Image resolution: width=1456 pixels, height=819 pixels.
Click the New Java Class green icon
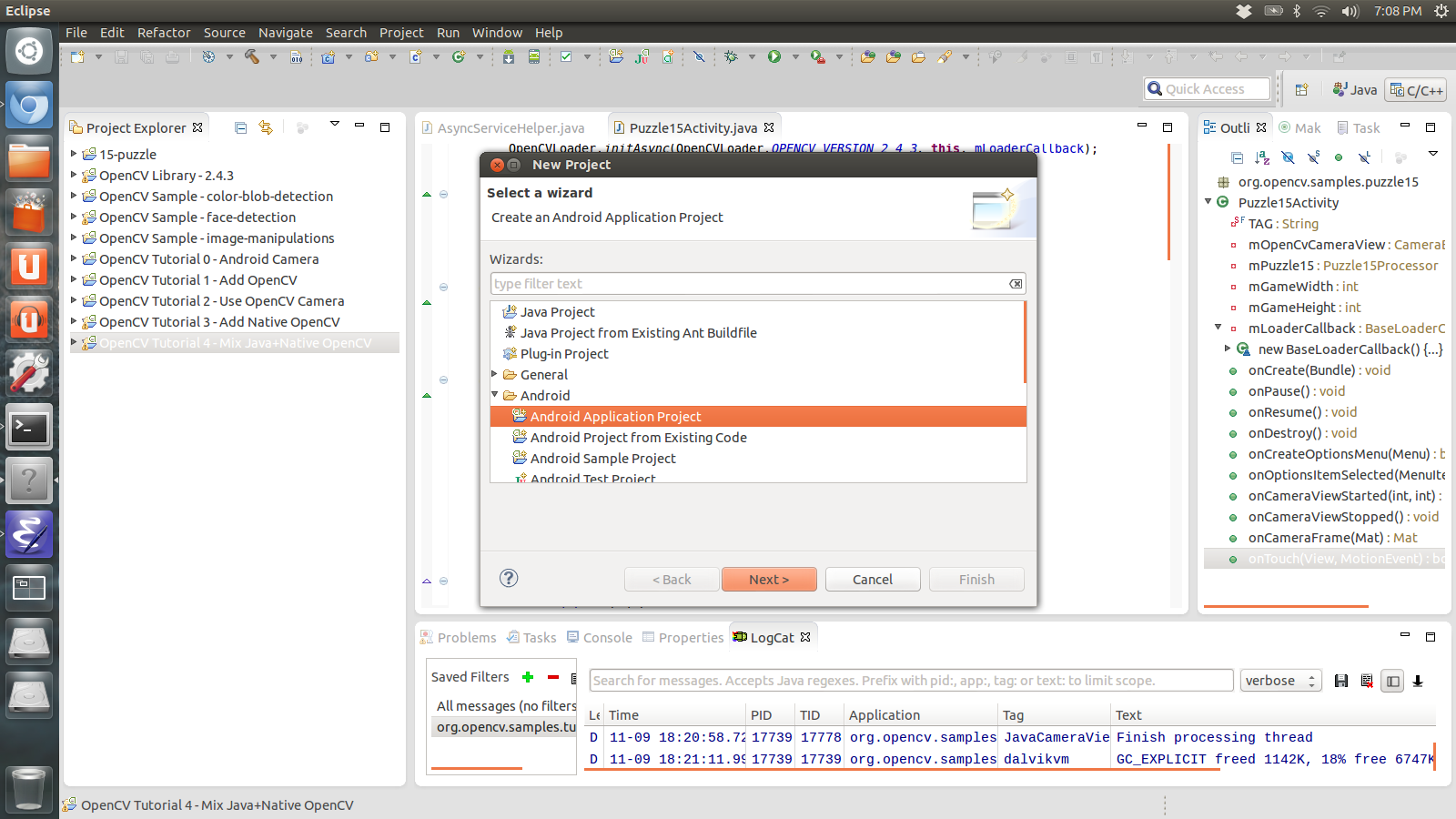[459, 57]
